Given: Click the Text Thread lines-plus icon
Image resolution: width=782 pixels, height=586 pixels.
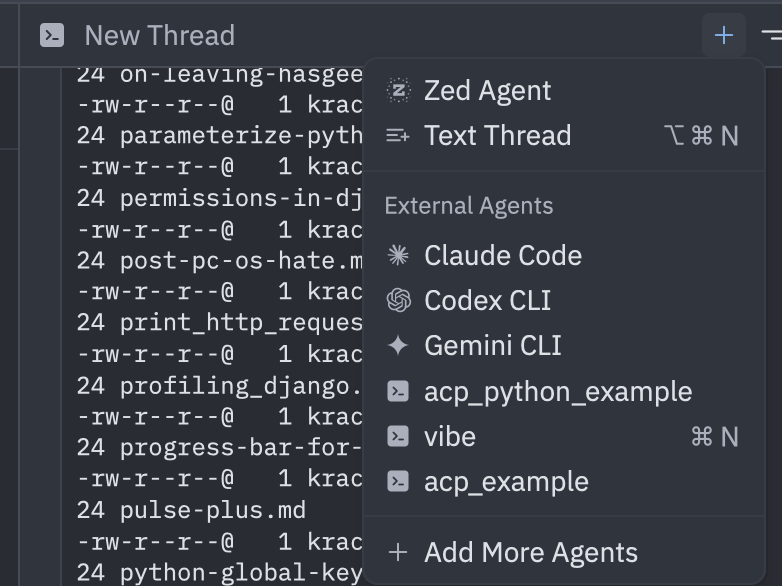Looking at the screenshot, I should click(398, 136).
